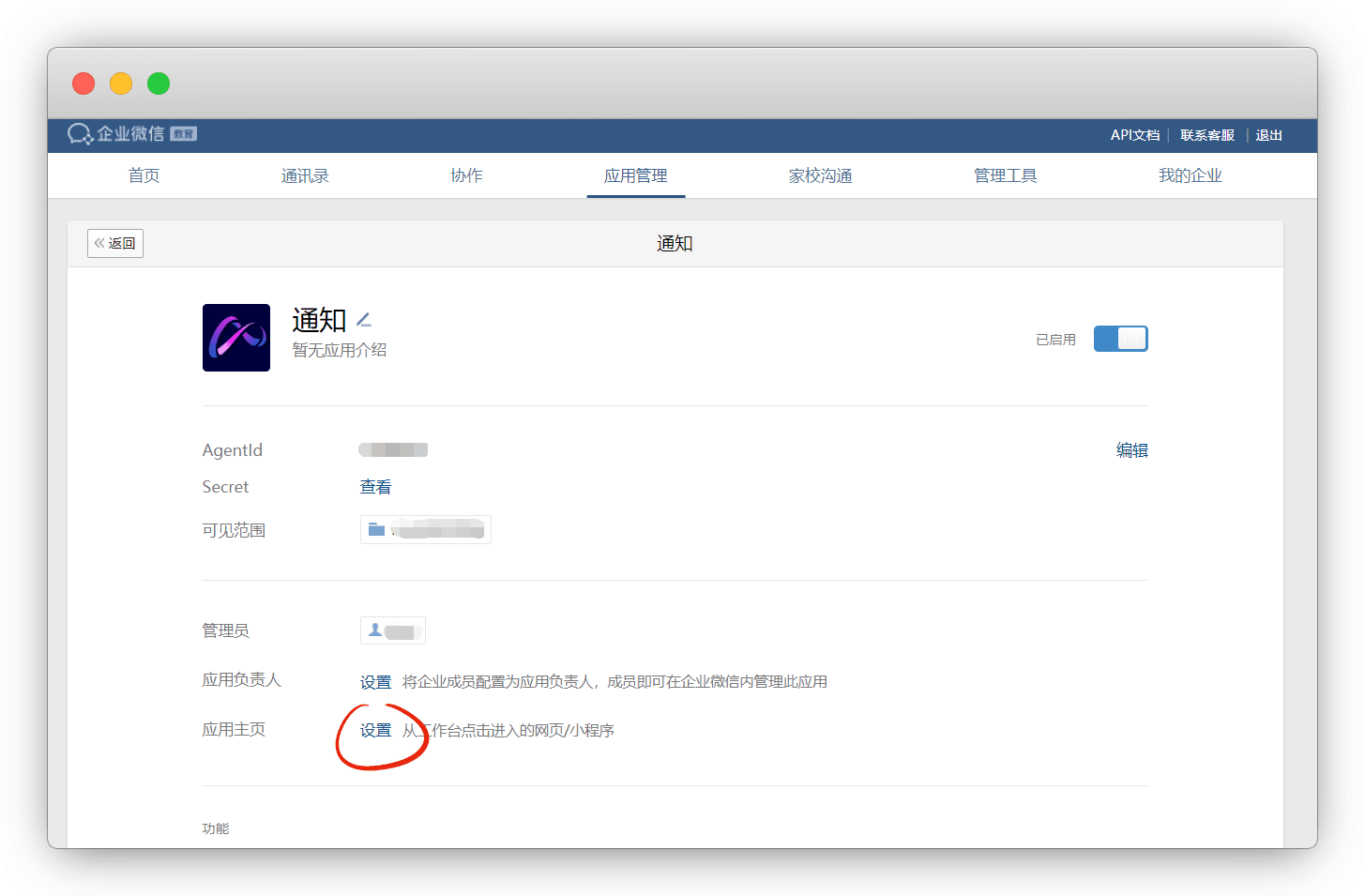The image size is (1365, 896).
Task: Open the API文档 link
Action: click(x=1135, y=135)
